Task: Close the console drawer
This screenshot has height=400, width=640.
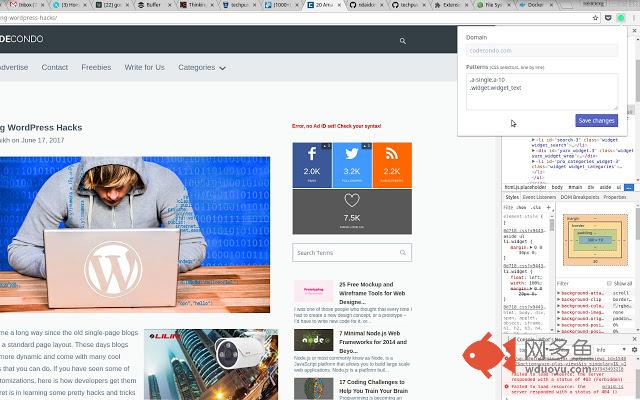Action: point(635,339)
